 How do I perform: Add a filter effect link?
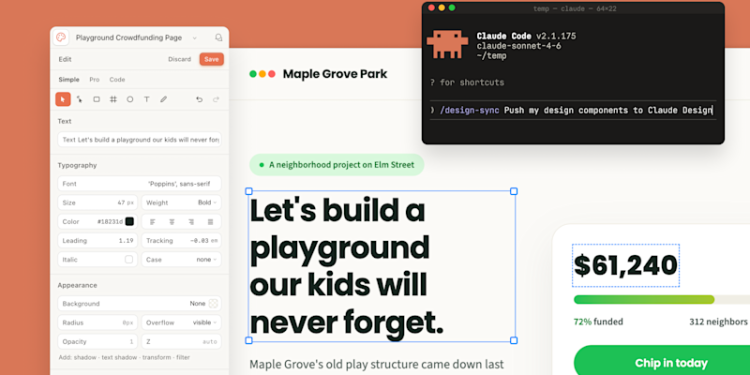pos(182,357)
